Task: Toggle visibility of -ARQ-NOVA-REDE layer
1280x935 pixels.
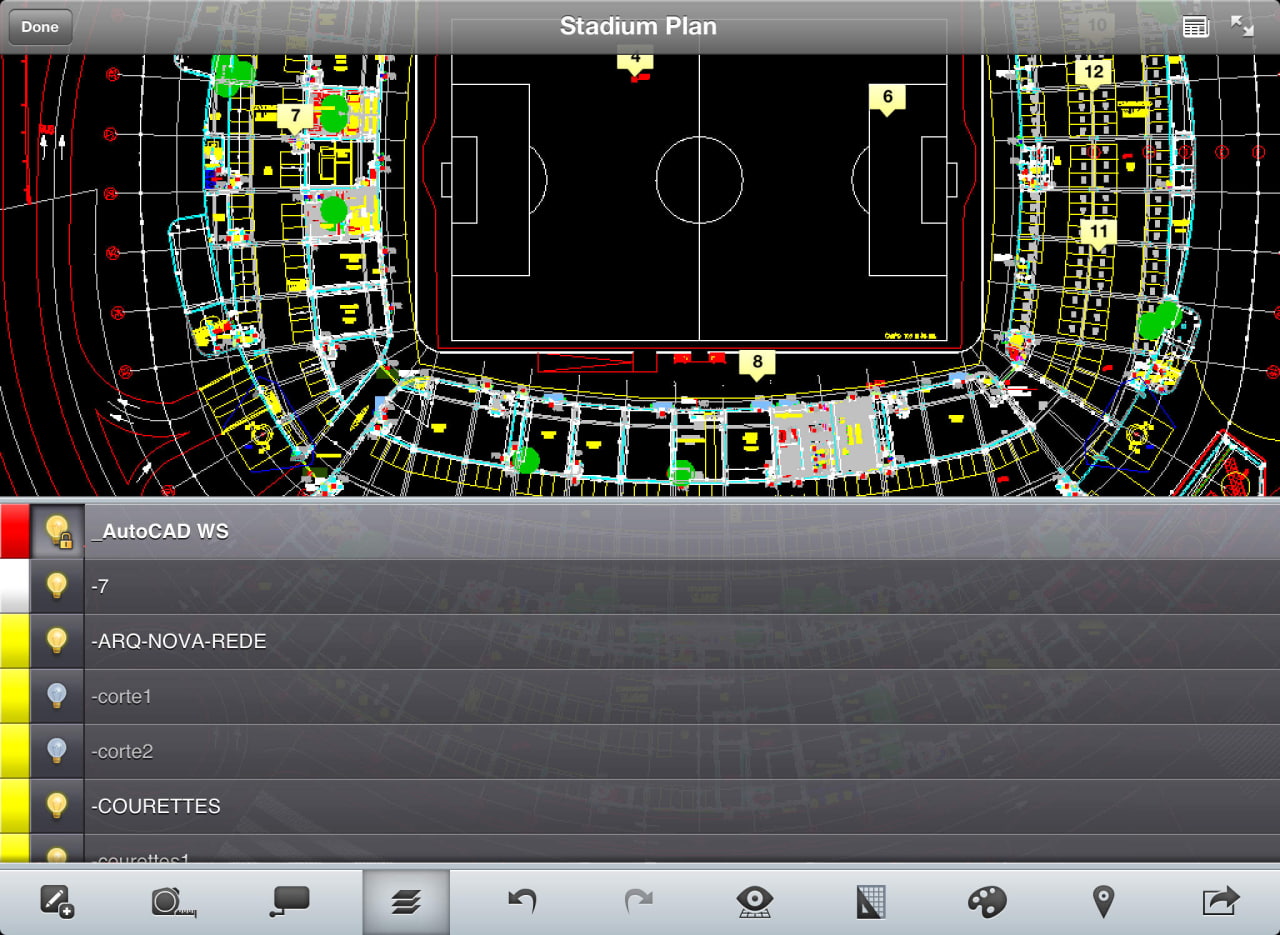Action: (57, 641)
